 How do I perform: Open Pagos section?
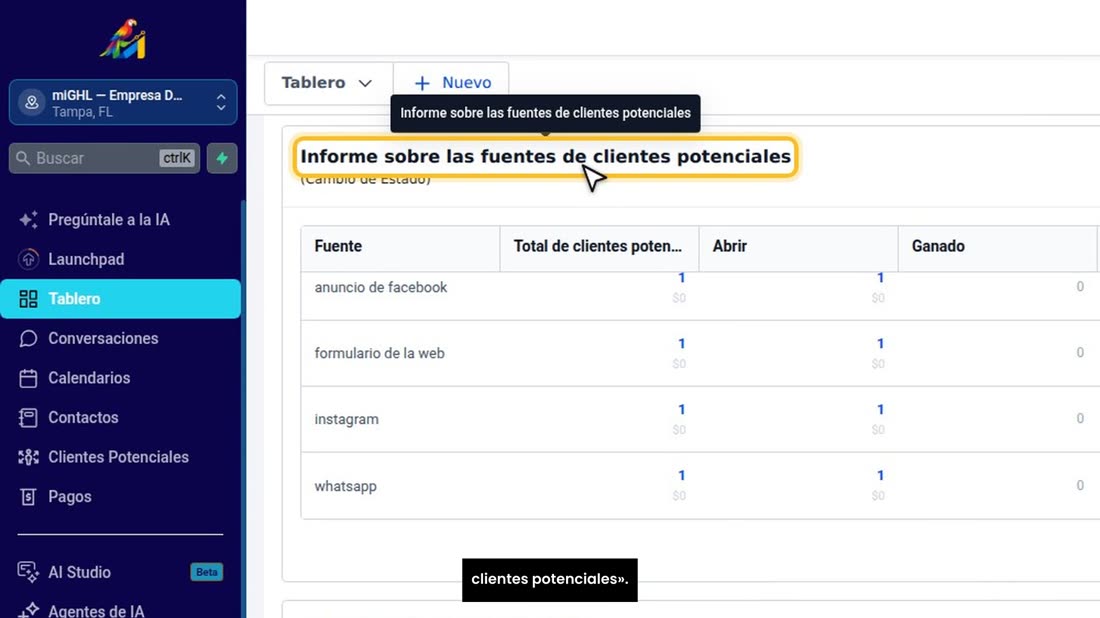(121, 496)
